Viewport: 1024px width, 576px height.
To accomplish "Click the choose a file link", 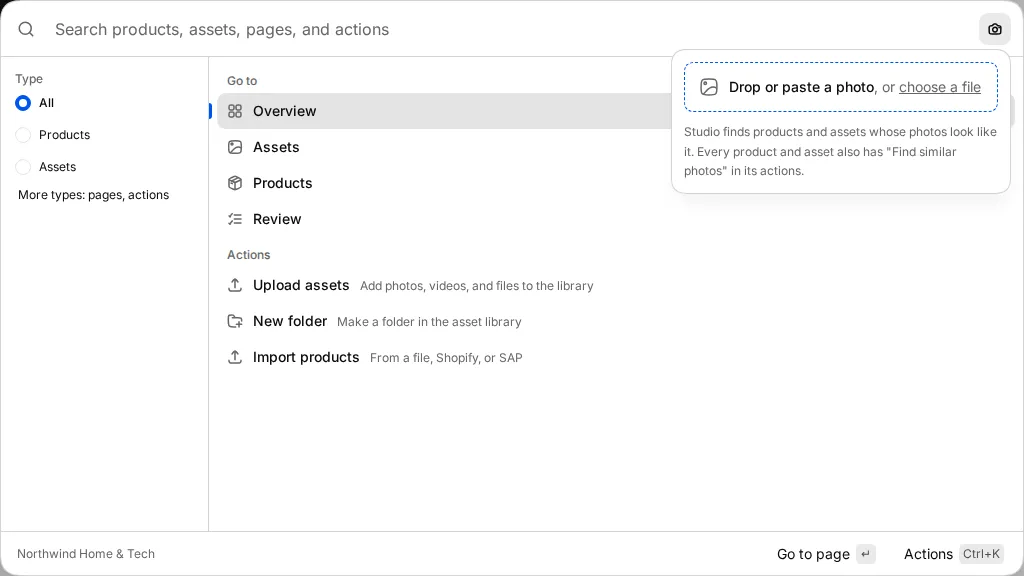I will (x=940, y=87).
